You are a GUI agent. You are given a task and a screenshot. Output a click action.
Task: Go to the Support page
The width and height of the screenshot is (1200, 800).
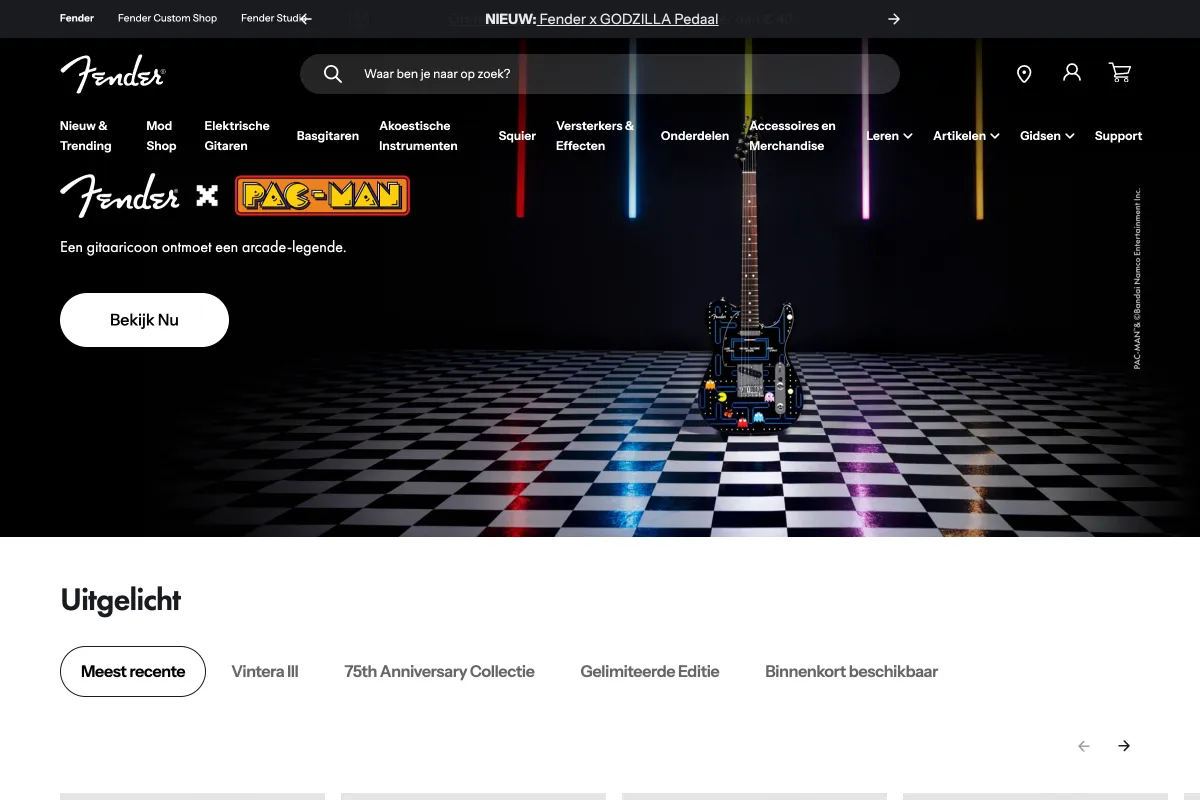[1118, 136]
